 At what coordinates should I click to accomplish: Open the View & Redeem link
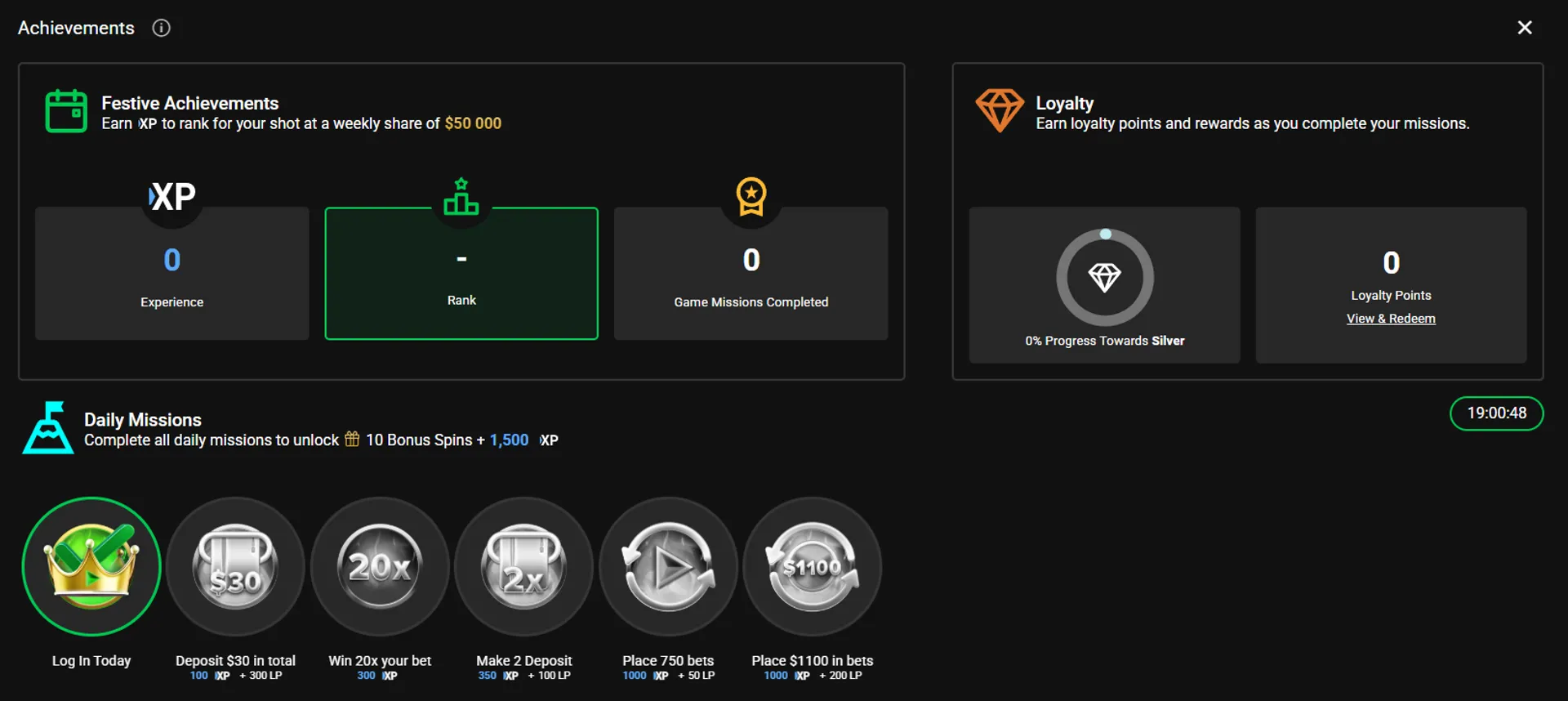[1391, 319]
